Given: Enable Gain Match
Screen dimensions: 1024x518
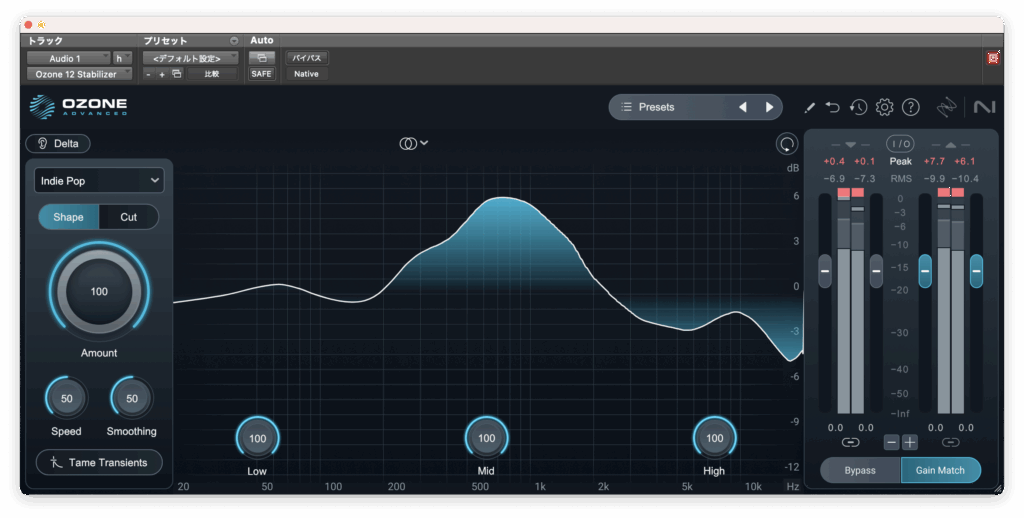Looking at the screenshot, I should point(940,470).
